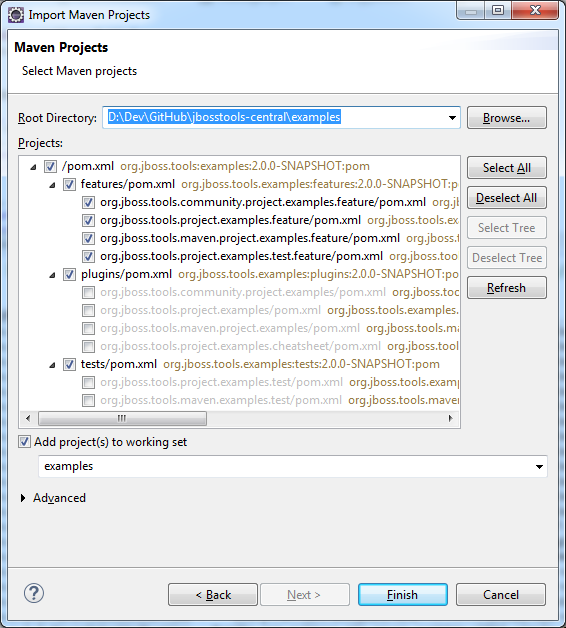566x628 pixels.
Task: Click the Deselect All button
Action: pos(507,198)
